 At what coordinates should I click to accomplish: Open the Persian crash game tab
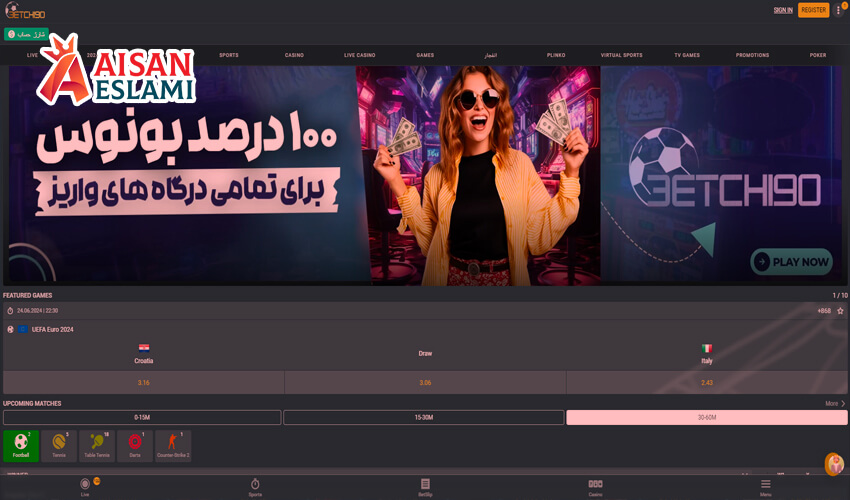491,55
